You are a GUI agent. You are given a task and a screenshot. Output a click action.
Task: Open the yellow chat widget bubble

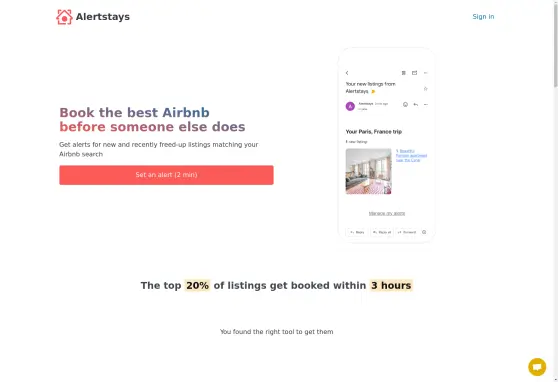(x=537, y=367)
